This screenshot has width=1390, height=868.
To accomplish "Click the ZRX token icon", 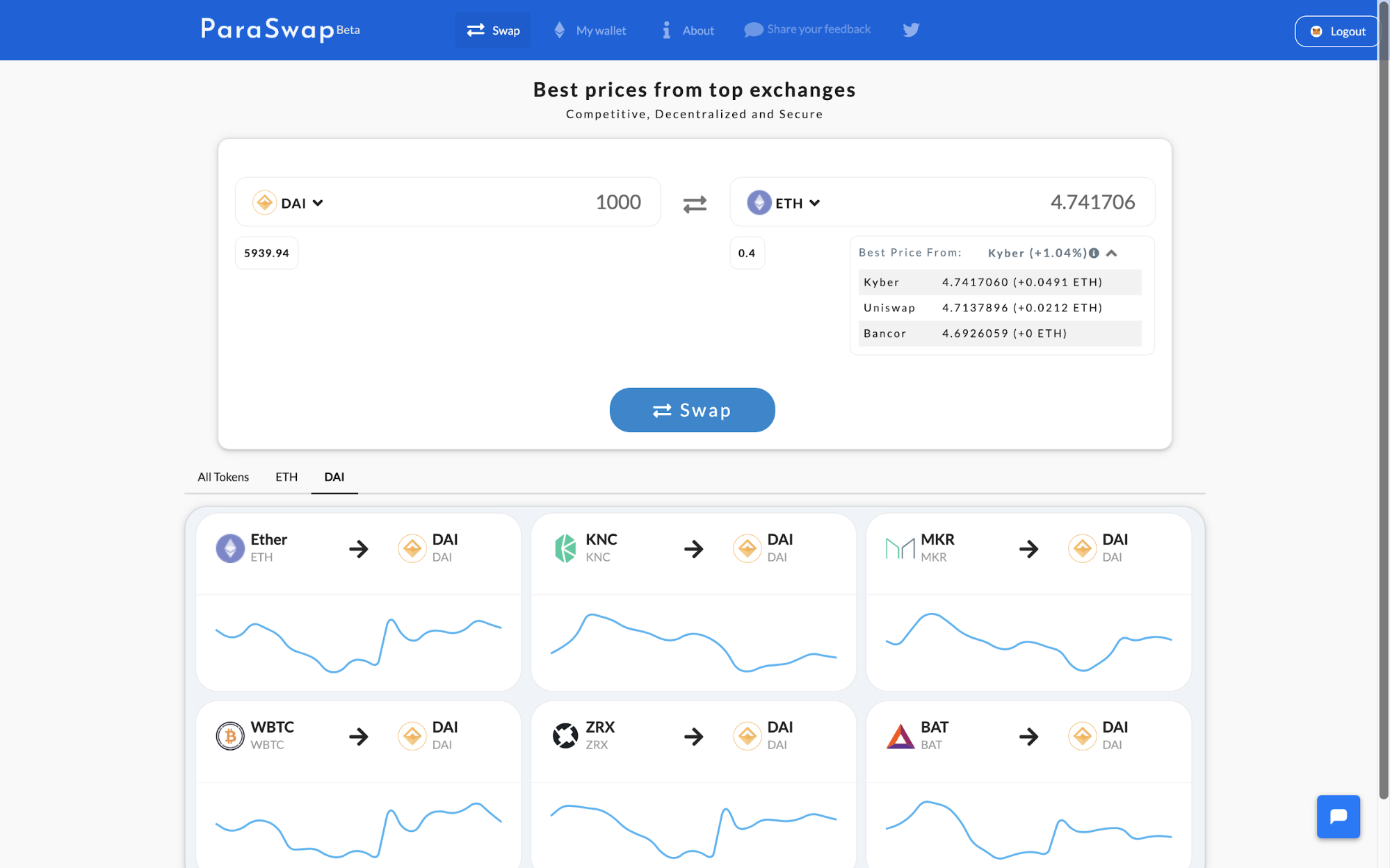I will 565,736.
